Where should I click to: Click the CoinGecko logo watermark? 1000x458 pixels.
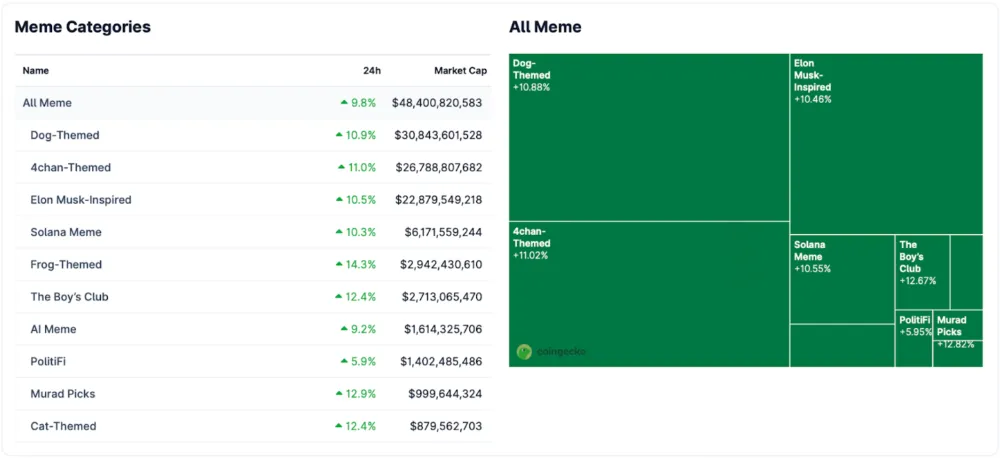(x=551, y=352)
